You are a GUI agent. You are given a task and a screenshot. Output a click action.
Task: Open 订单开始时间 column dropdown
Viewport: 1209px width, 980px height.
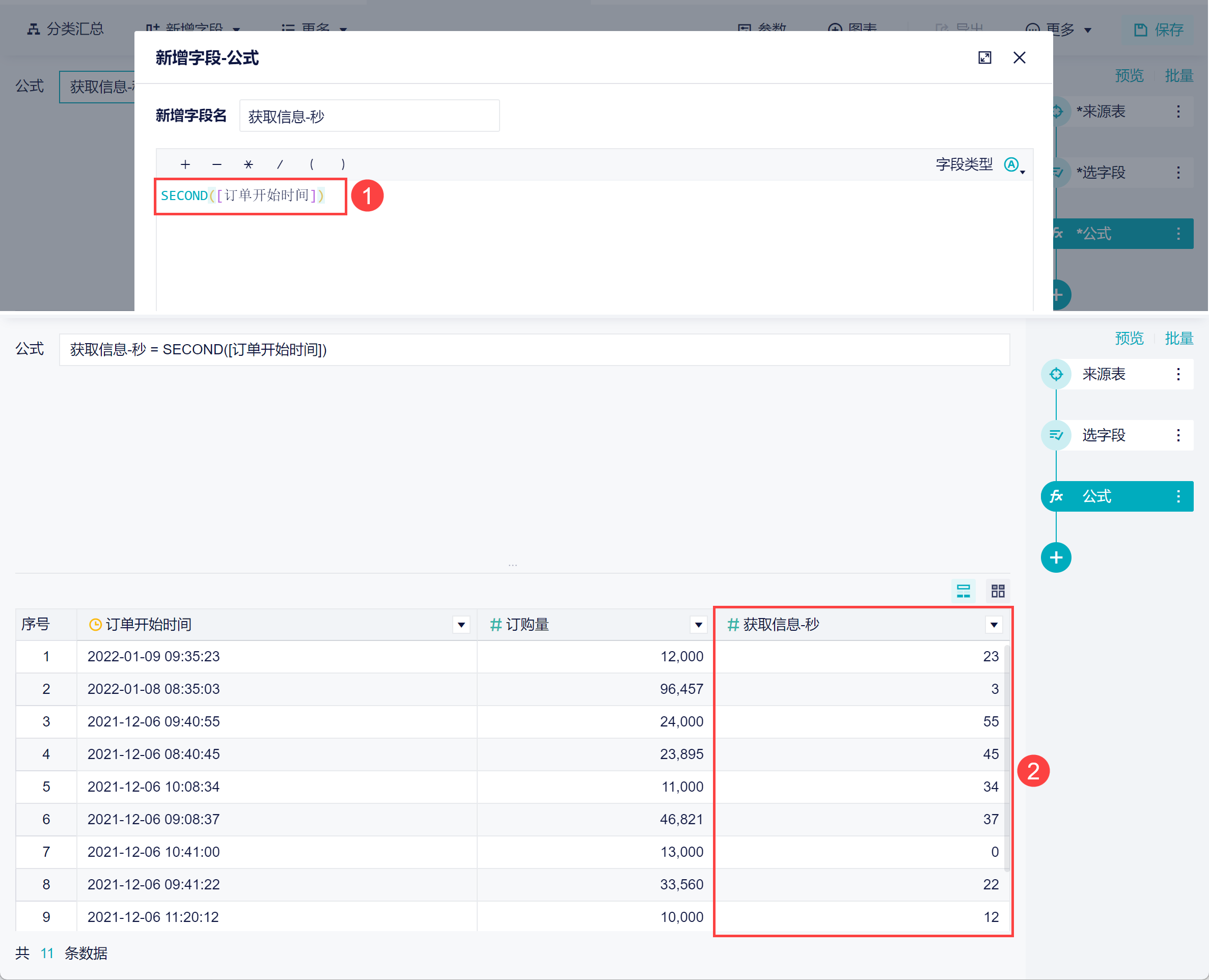461,624
